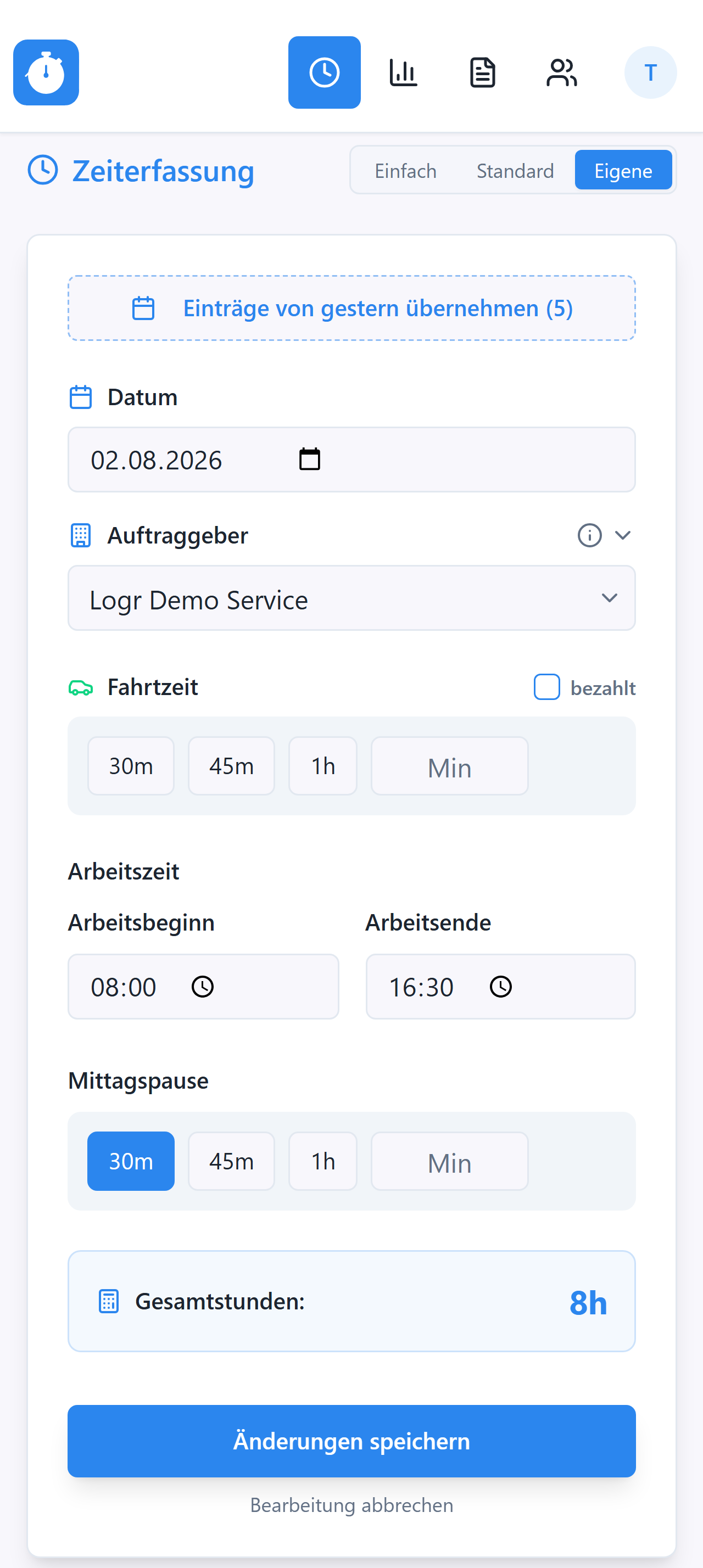Select 1h Mittagspause preset
Image resolution: width=703 pixels, height=1568 pixels.
tap(323, 1161)
